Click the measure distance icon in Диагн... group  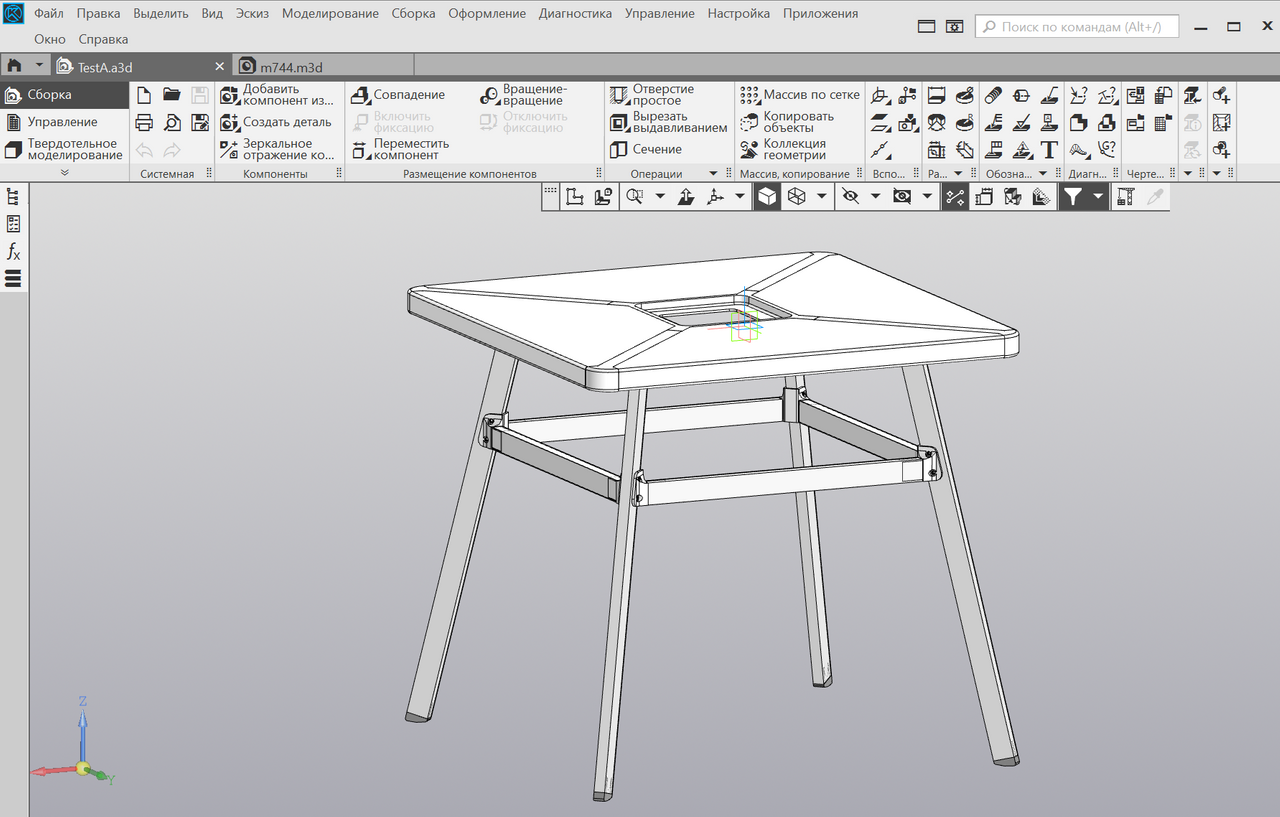click(x=1078, y=95)
